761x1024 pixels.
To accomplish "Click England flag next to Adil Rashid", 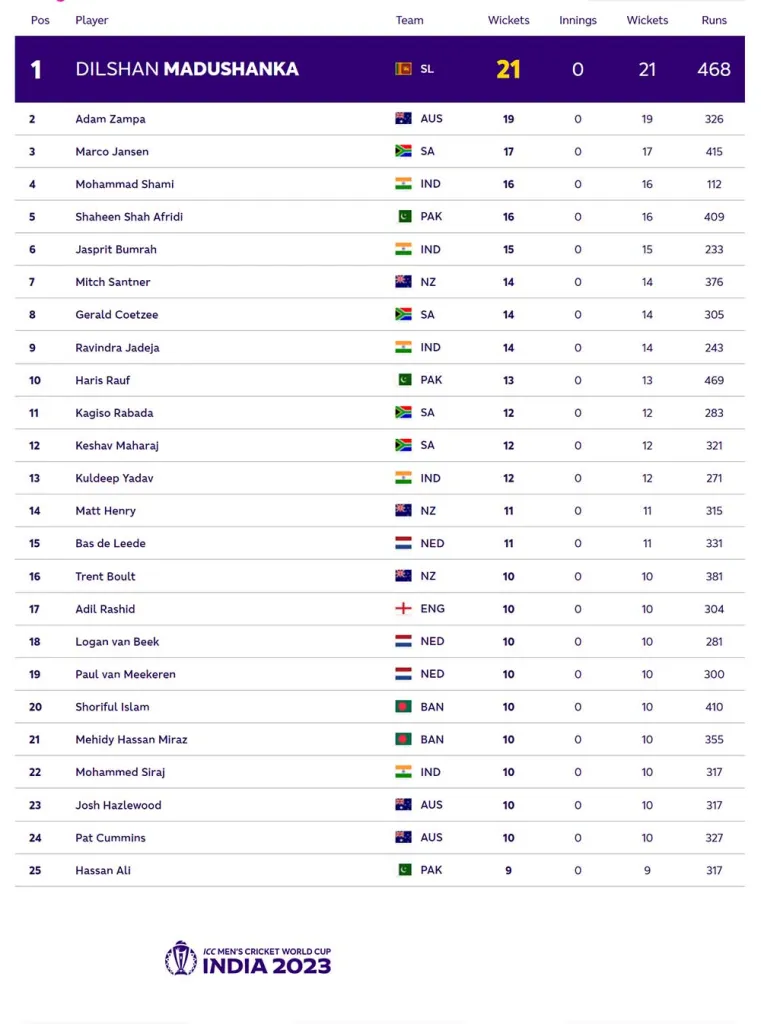I will click(403, 608).
